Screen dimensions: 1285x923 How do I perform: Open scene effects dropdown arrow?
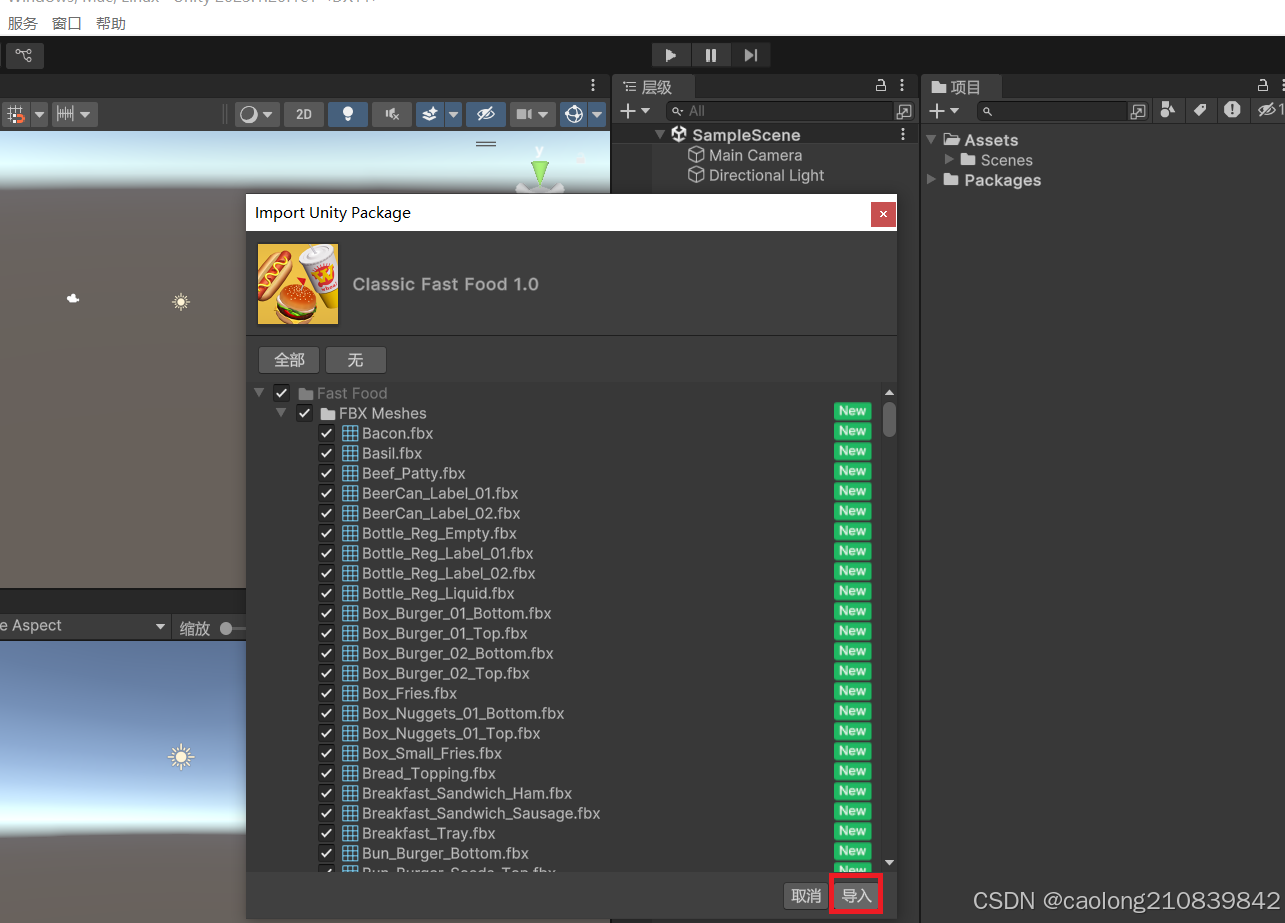coord(453,115)
